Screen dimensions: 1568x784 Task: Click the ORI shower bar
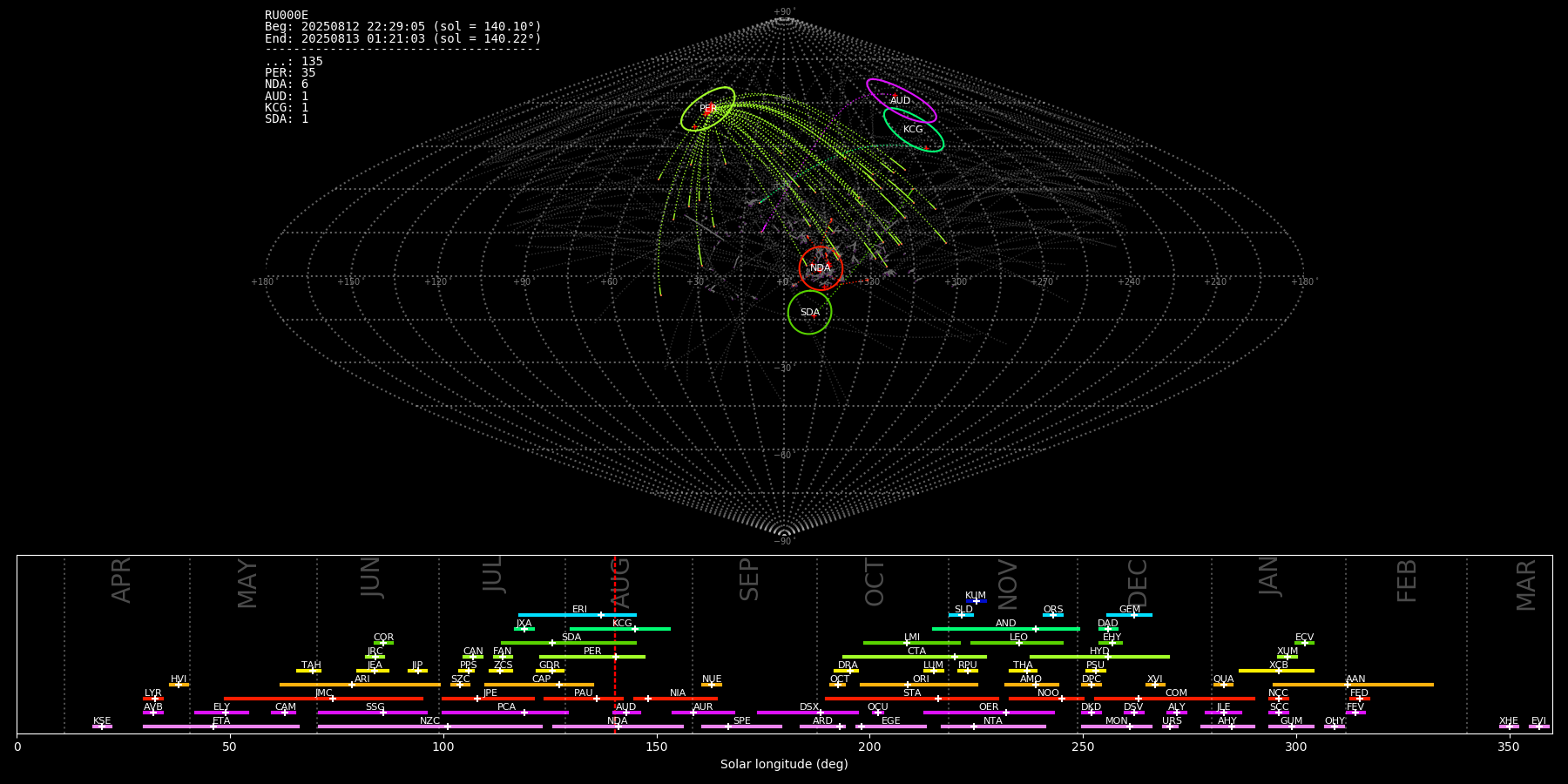click(x=919, y=685)
